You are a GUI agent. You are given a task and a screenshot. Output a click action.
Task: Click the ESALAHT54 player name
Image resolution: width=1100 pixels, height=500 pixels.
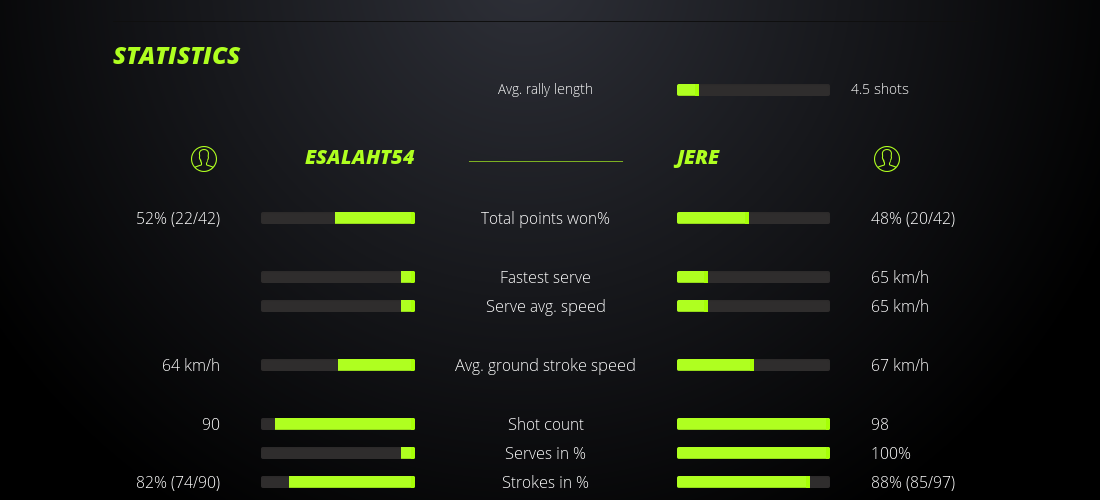[359, 158]
